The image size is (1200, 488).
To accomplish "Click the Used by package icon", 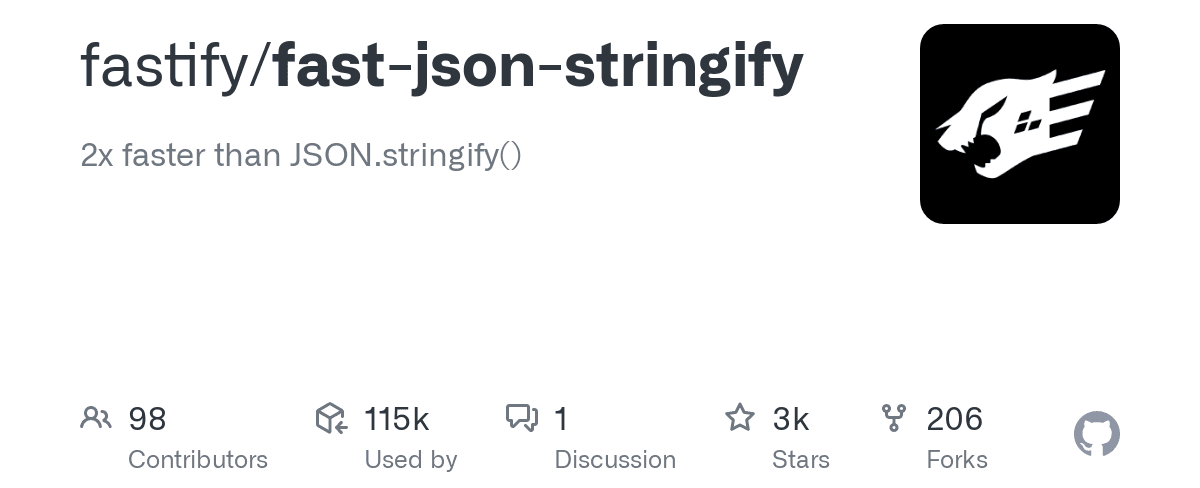I will click(x=331, y=418).
